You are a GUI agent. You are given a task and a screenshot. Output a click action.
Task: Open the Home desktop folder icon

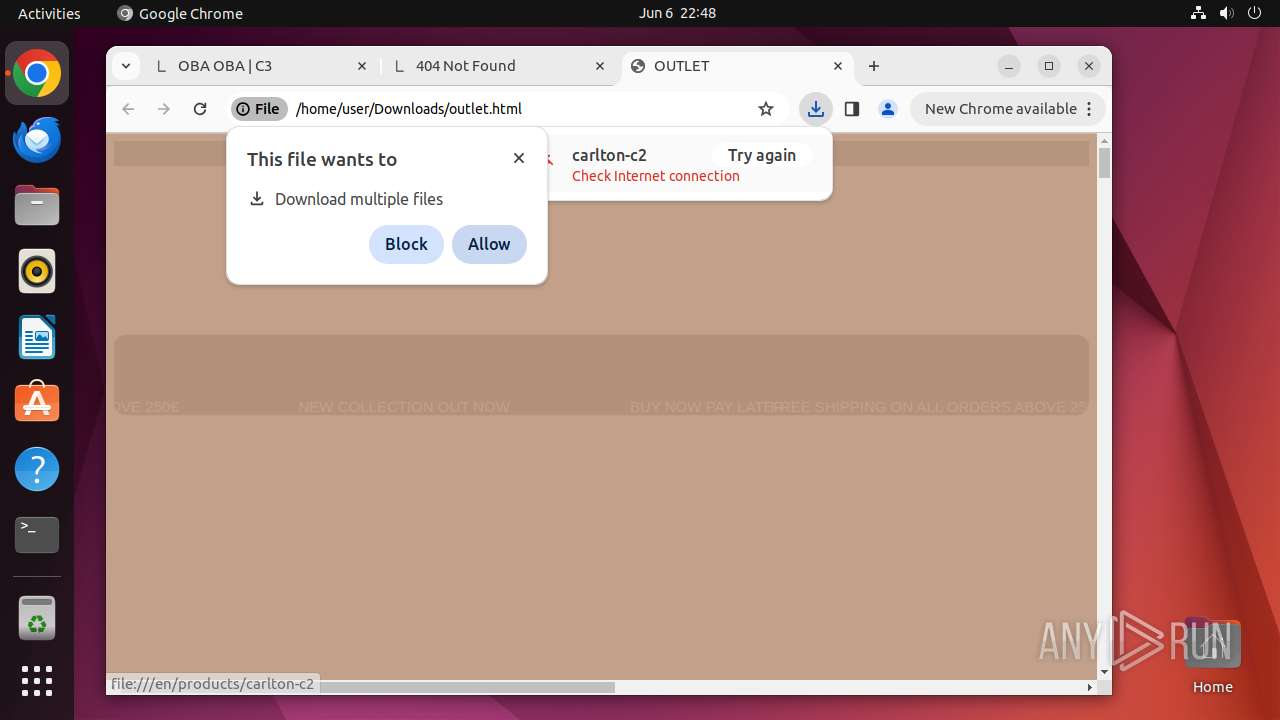(x=1212, y=656)
